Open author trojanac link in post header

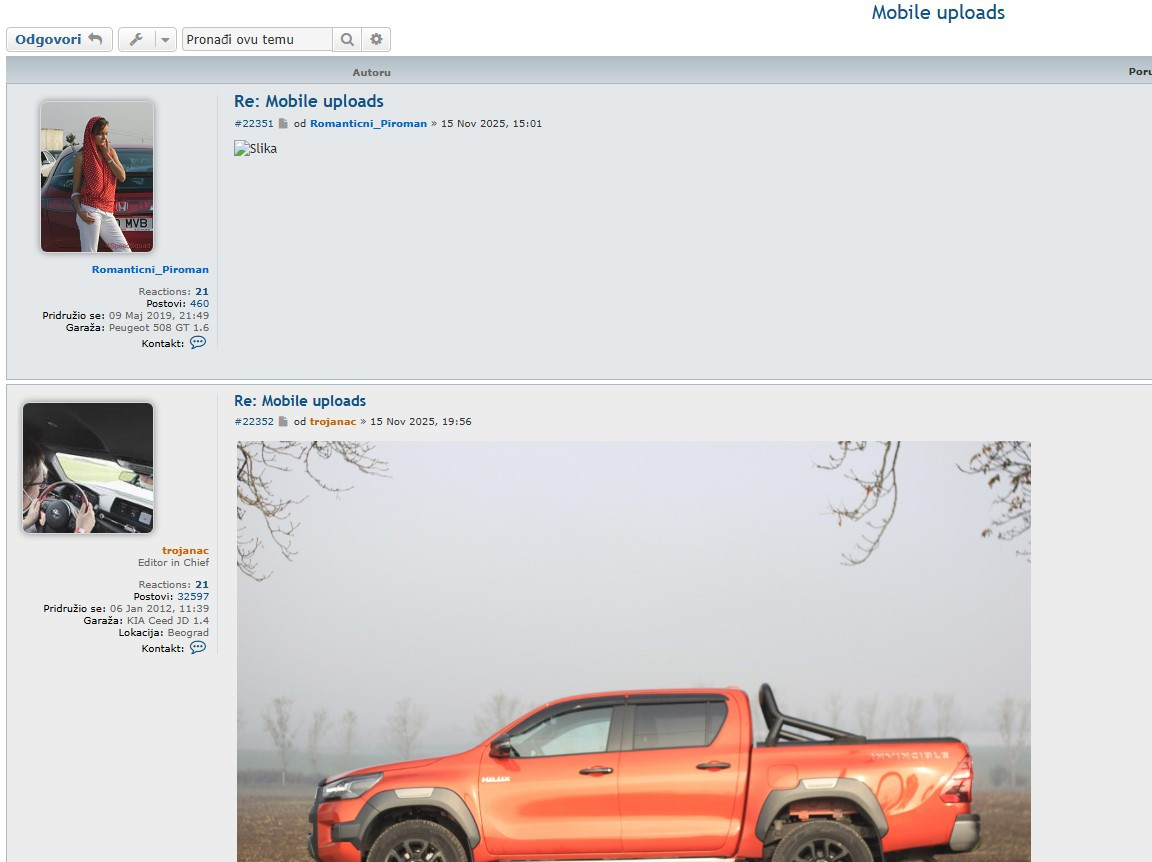coord(333,422)
